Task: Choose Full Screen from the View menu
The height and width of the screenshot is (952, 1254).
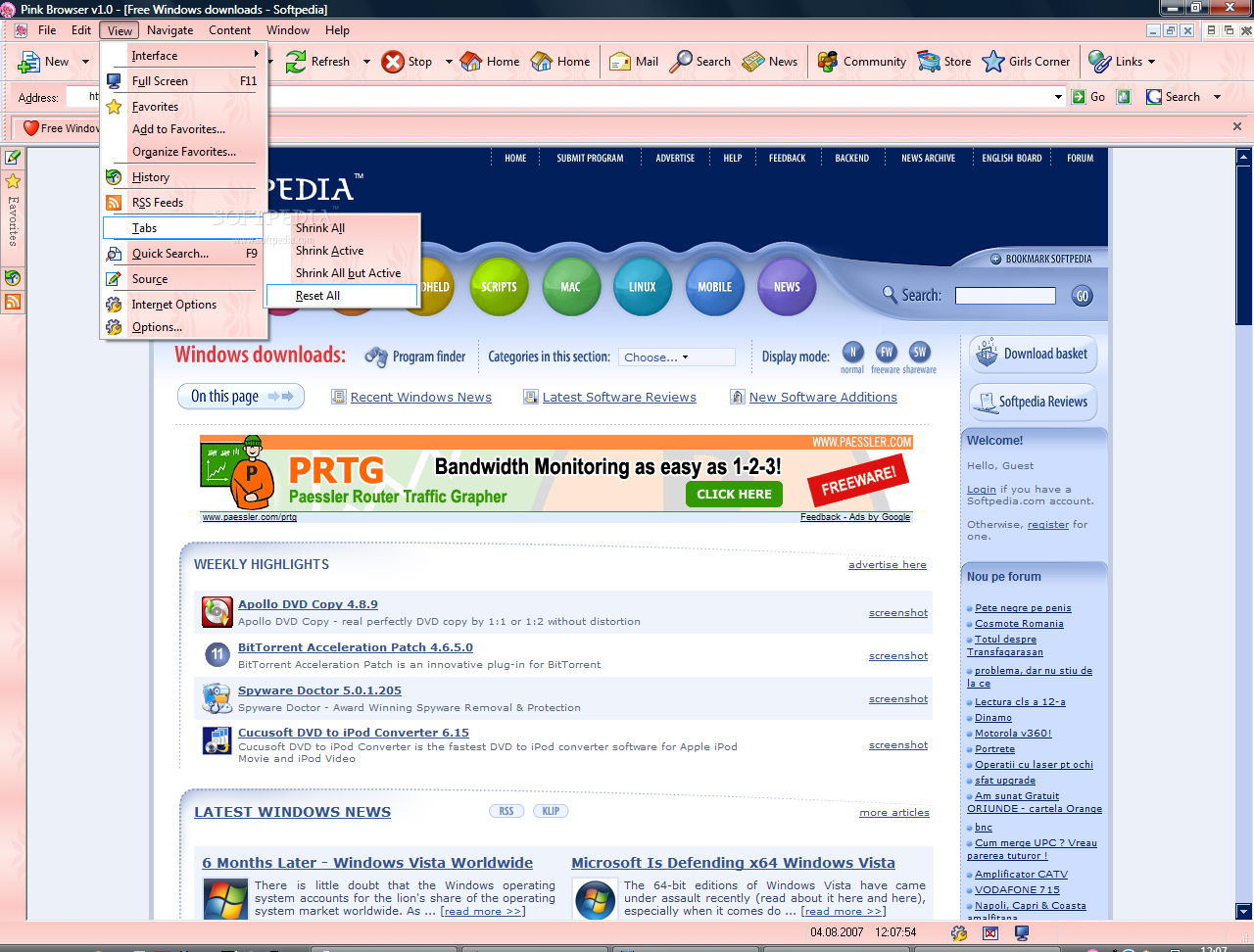Action: point(185,81)
